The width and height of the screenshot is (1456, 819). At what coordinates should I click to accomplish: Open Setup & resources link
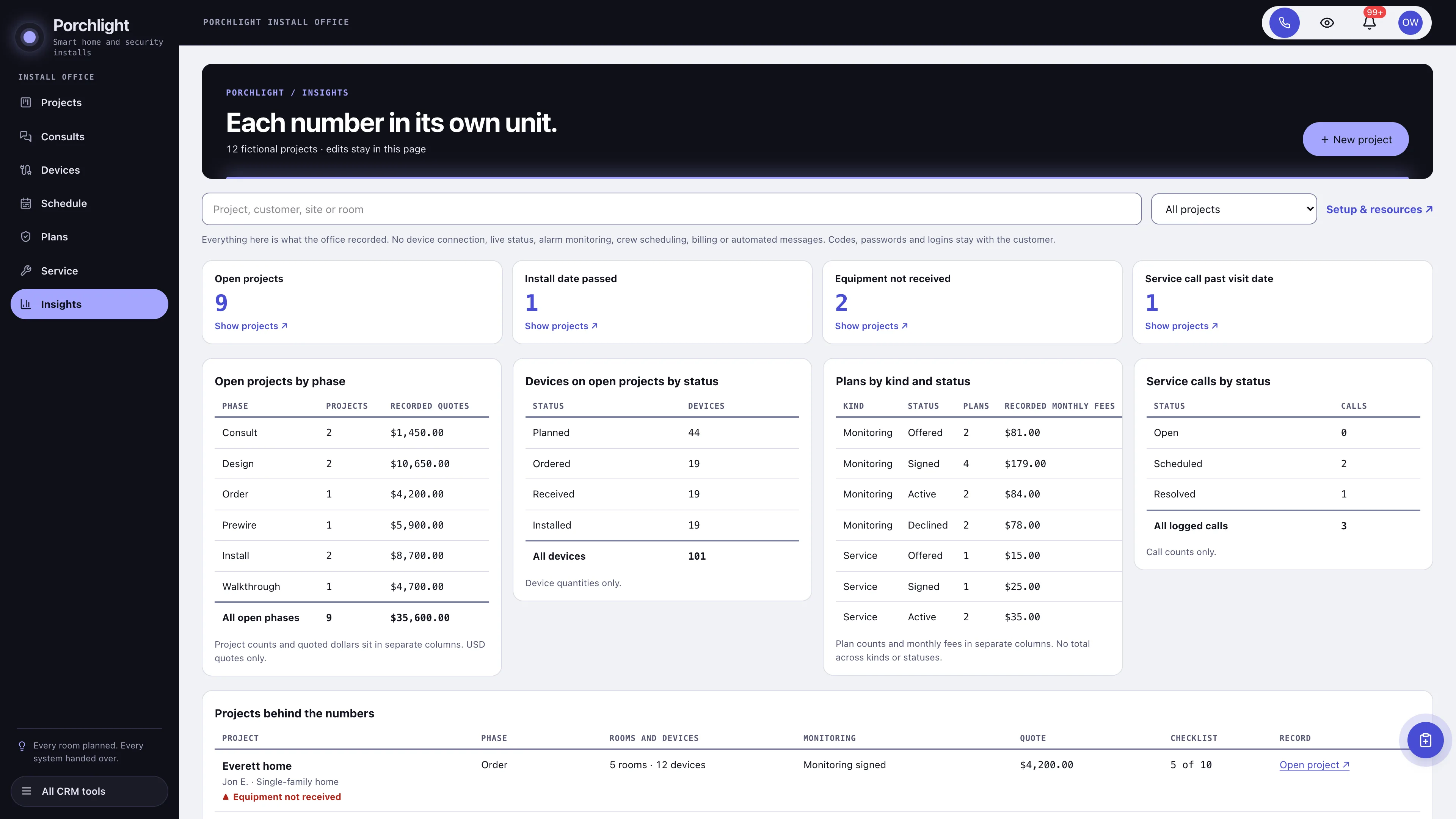pos(1379,209)
